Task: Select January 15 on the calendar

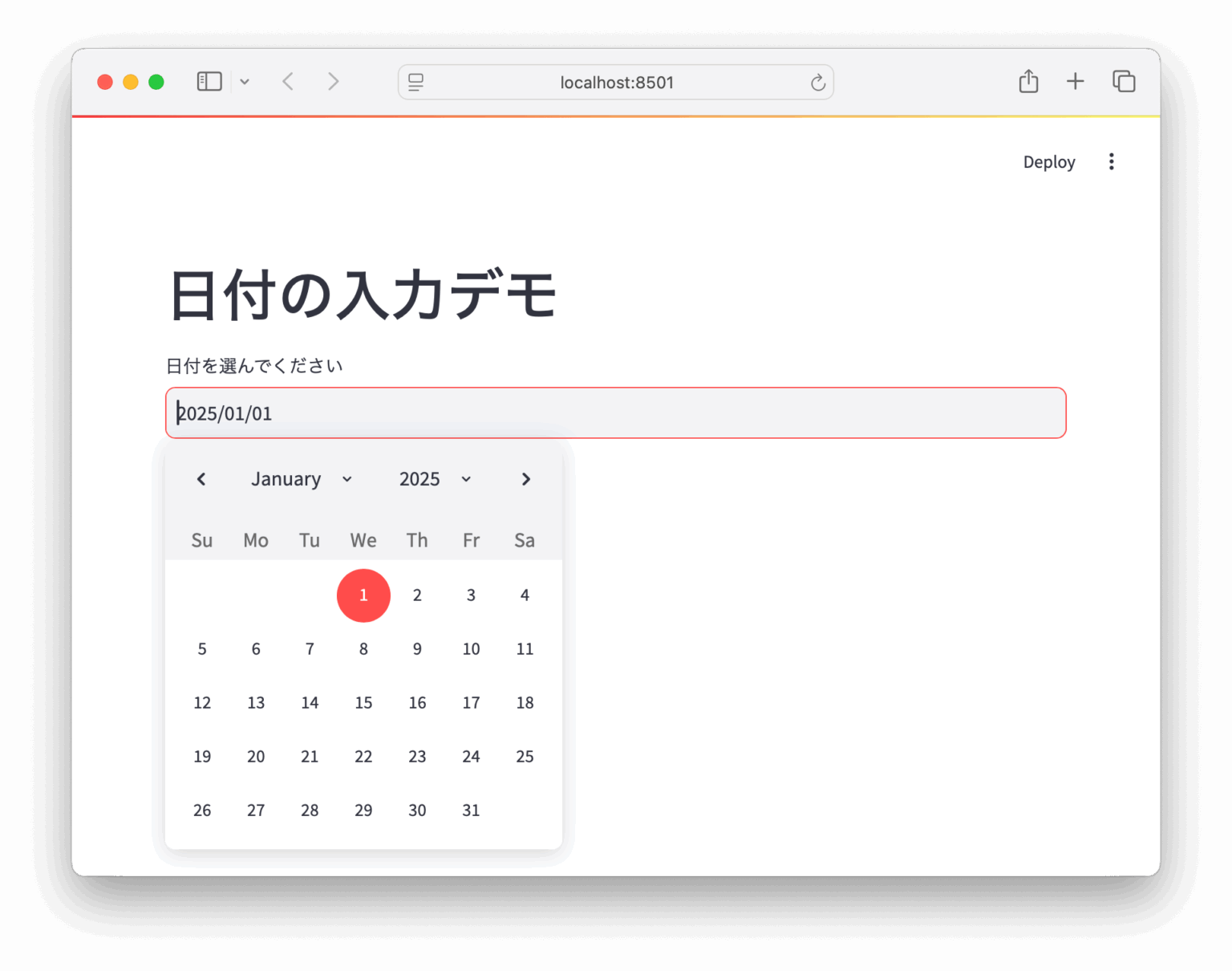Action: [x=363, y=702]
